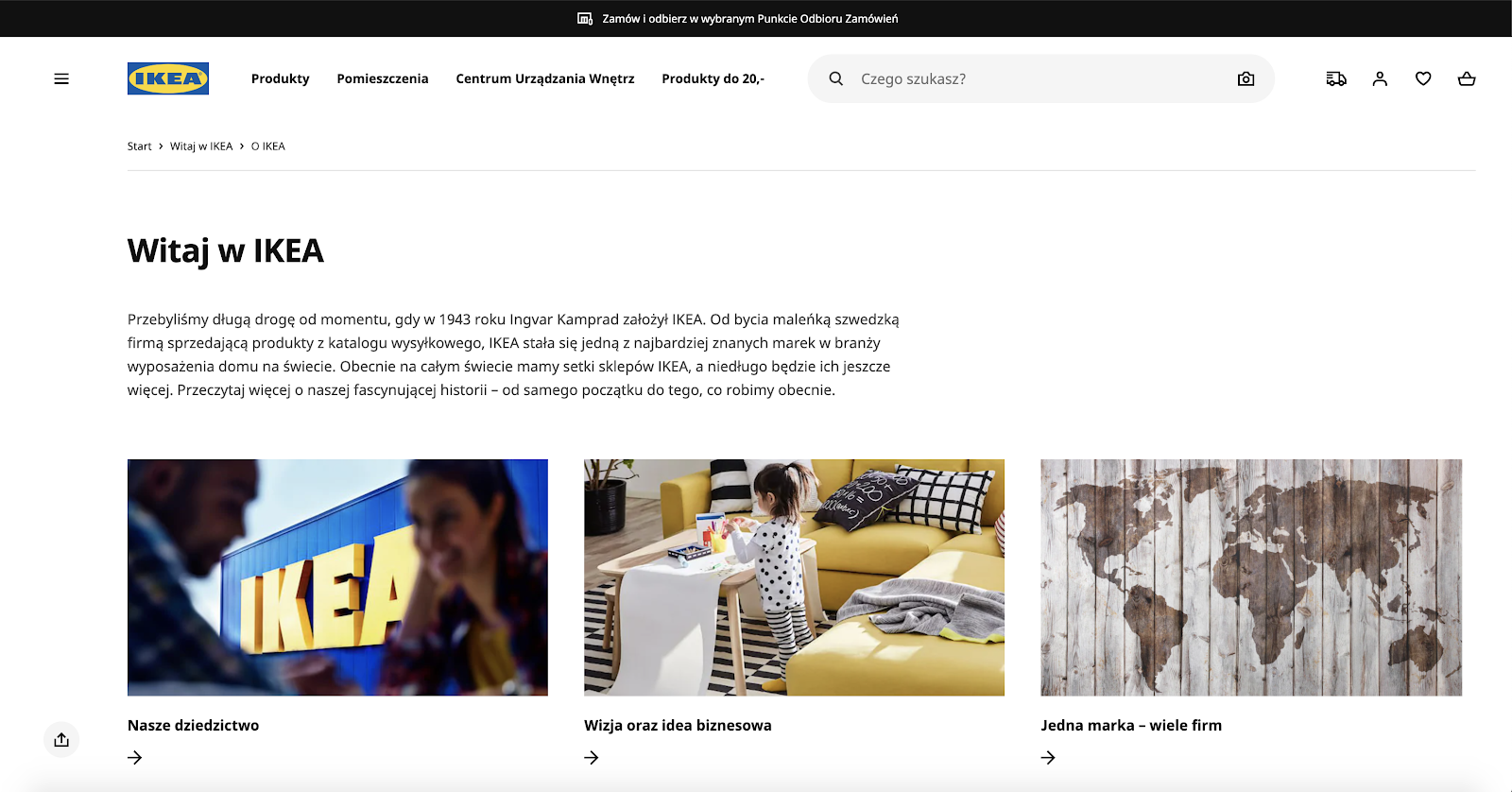Screen dimensions: 1512x792
Task: Open the Pomieszczenia menu
Action: (x=383, y=78)
